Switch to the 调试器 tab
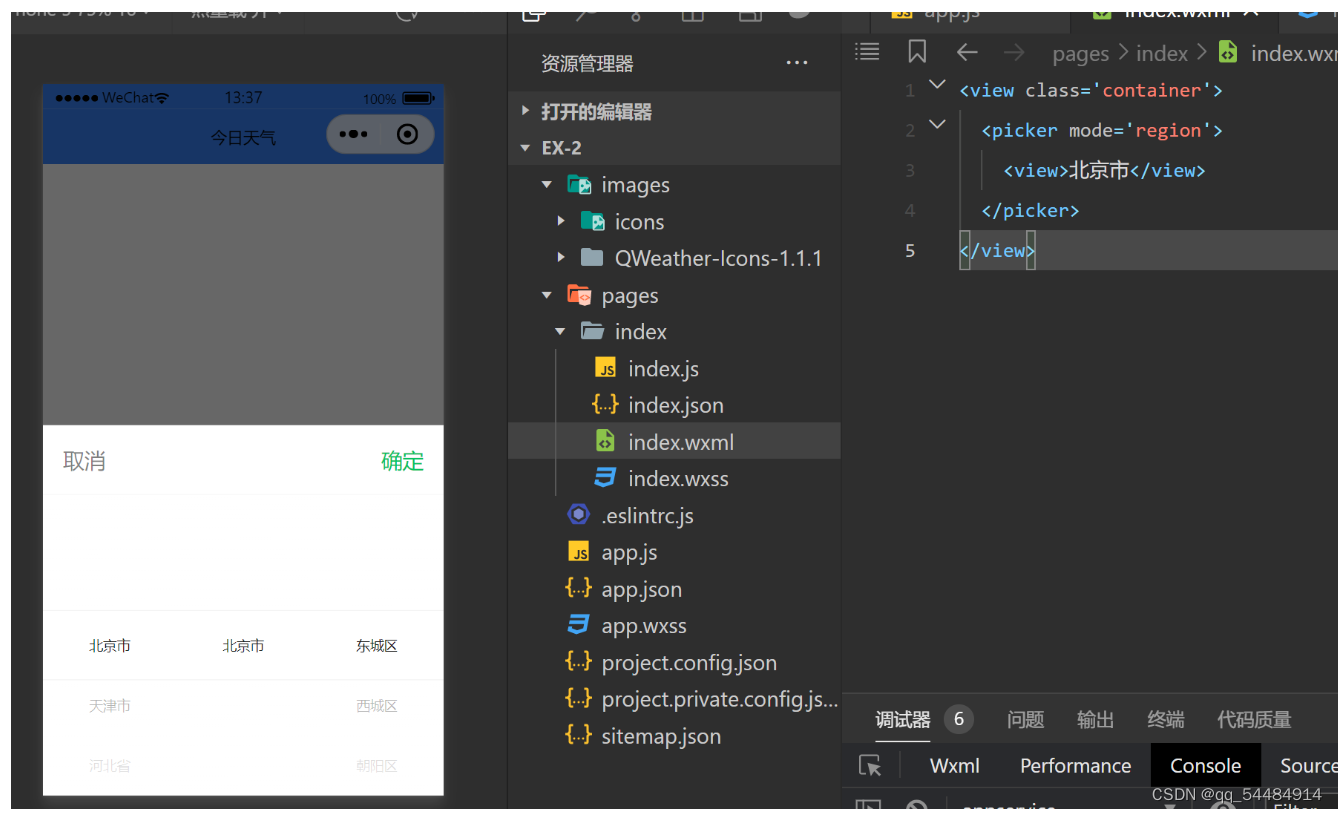This screenshot has height=813, width=1338. pos(903,719)
